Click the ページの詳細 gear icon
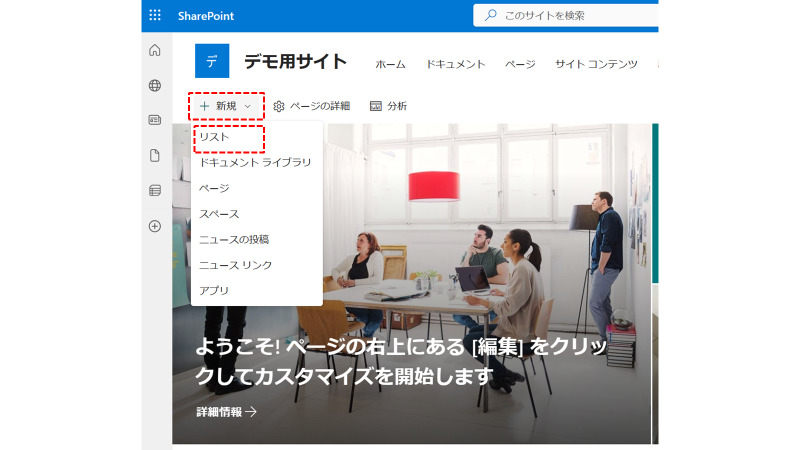This screenshot has width=800, height=450. click(x=279, y=106)
